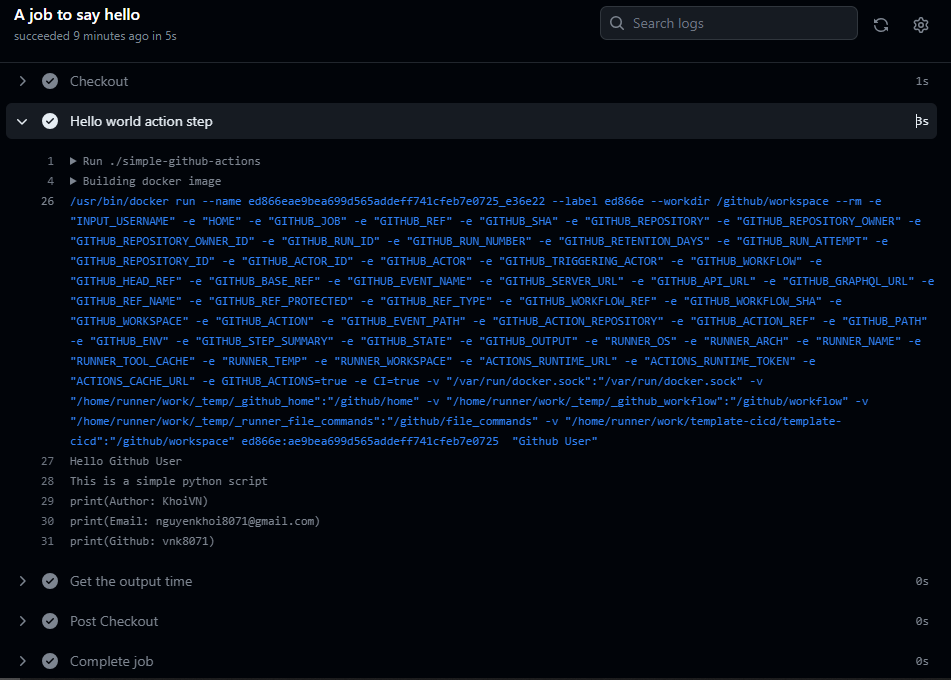Click the search magnifier icon

pos(615,22)
